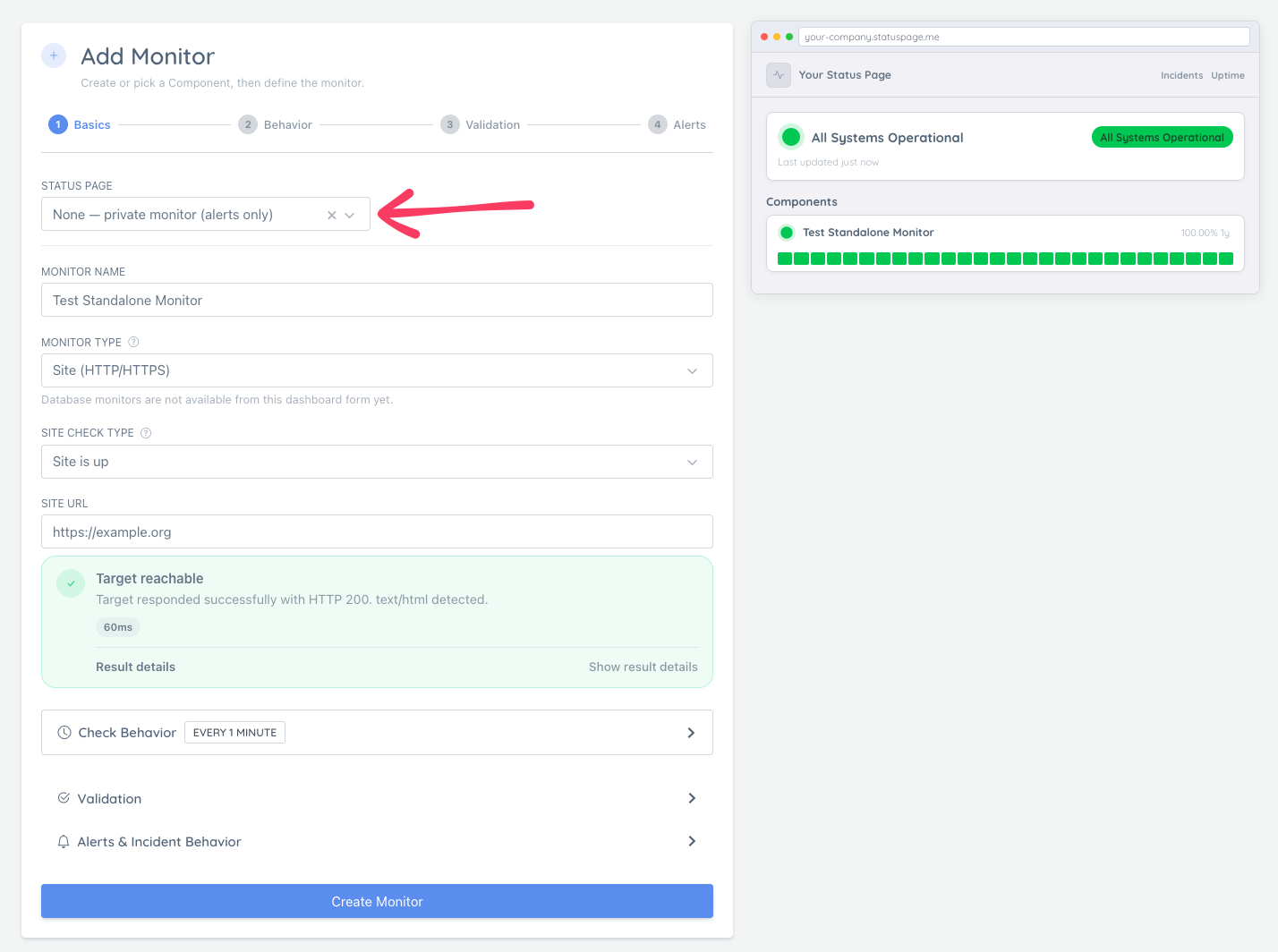This screenshot has width=1278, height=952.
Task: Click the uptime bar chart of Test Standalone Monitor
Action: coord(1005,259)
